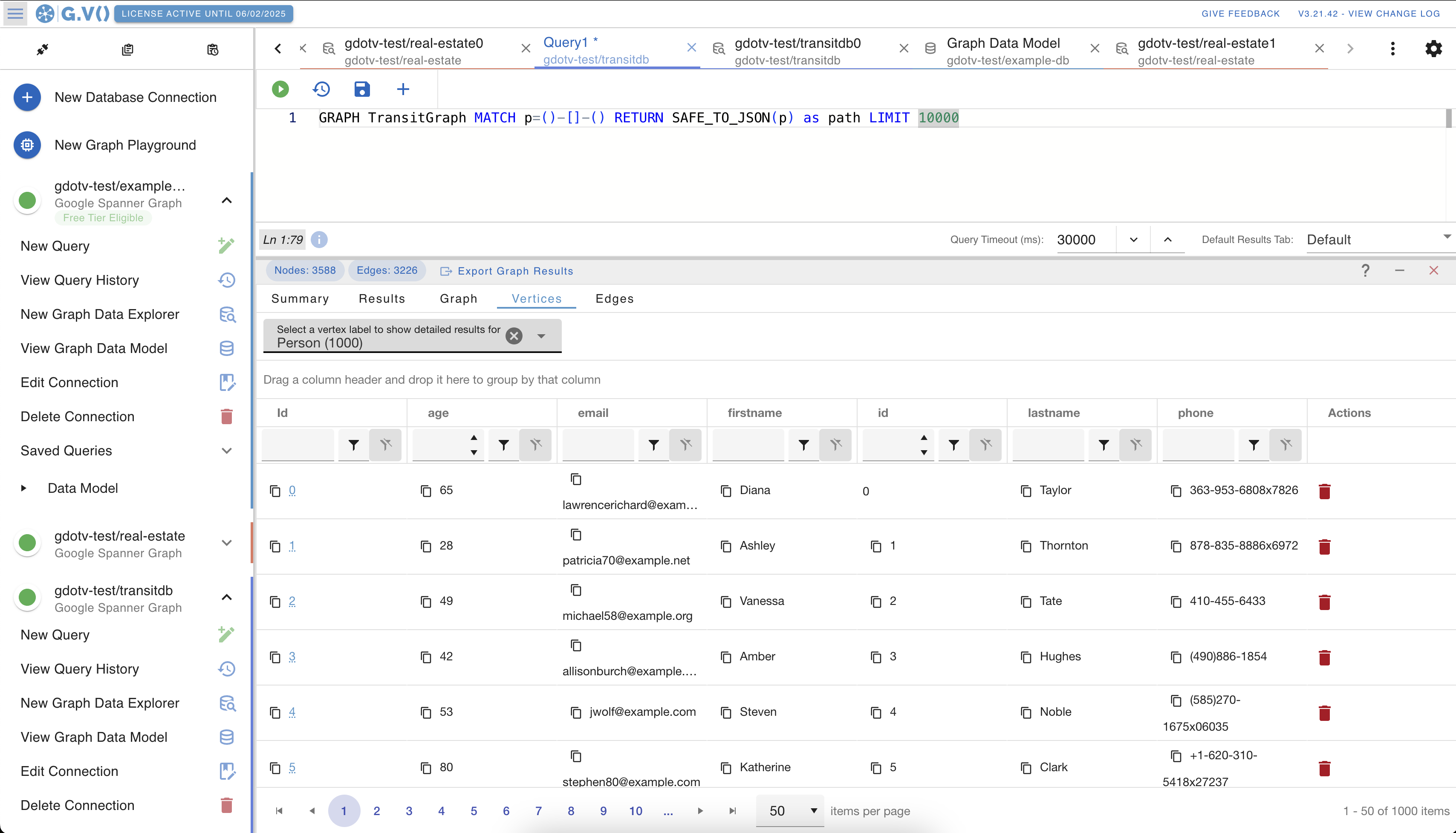Toggle age column ascending sort stepper

474,437
